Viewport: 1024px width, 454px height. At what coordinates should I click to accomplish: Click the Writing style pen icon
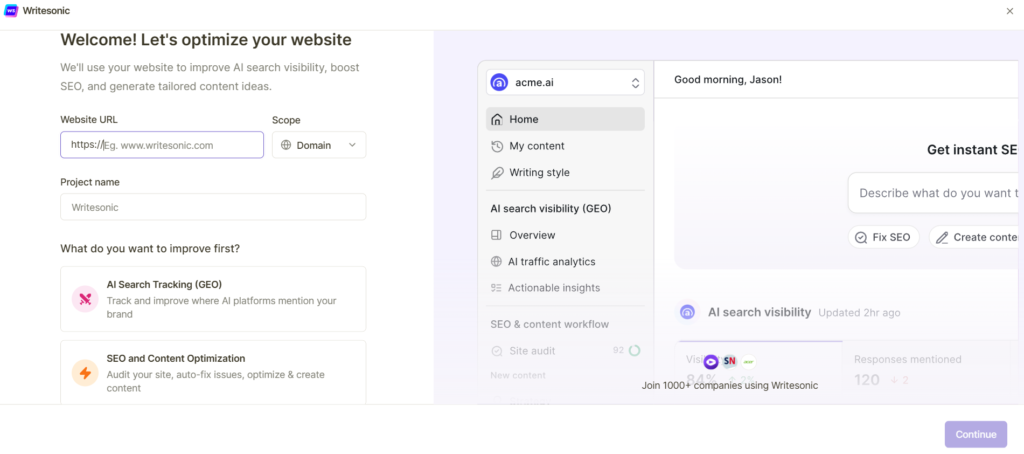[497, 172]
